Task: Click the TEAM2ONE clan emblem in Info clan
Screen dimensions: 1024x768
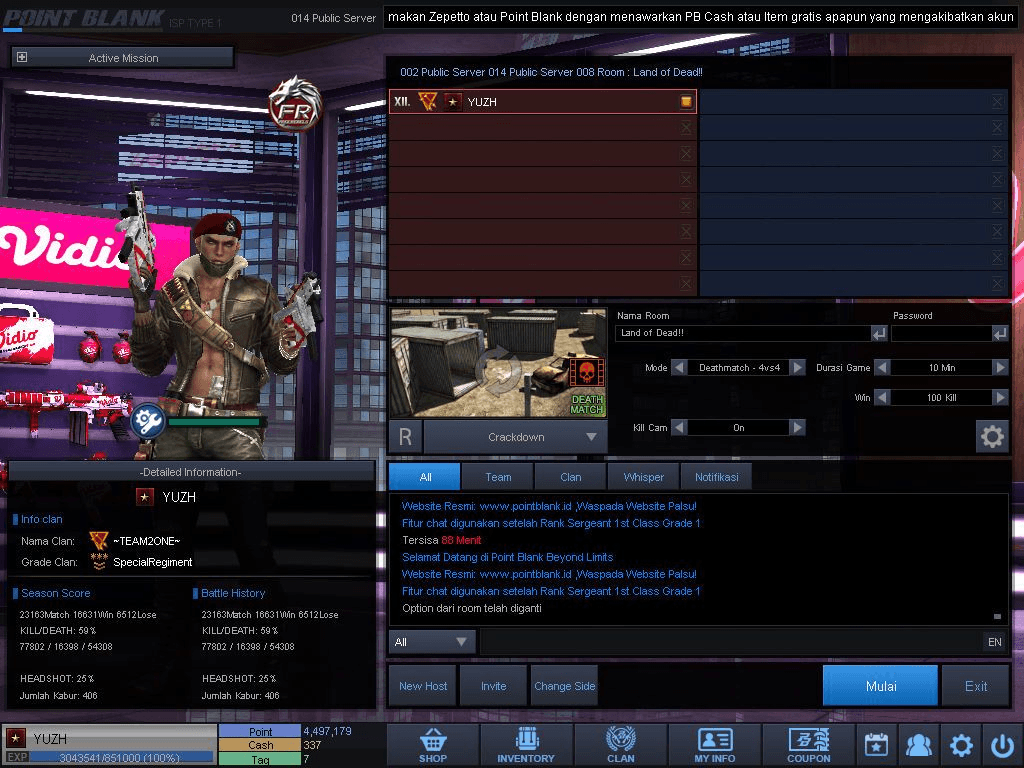Action: point(99,541)
